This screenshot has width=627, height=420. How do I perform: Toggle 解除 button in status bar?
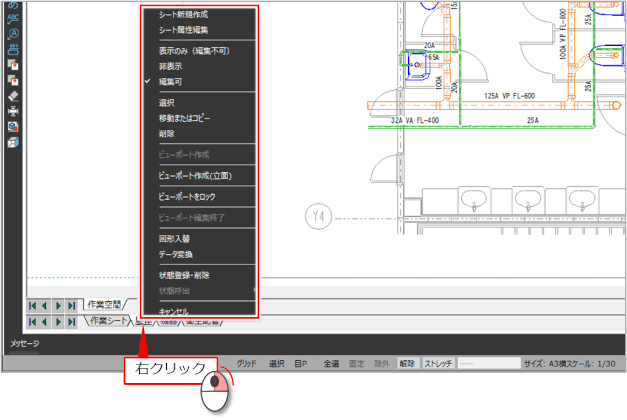[x=407, y=364]
